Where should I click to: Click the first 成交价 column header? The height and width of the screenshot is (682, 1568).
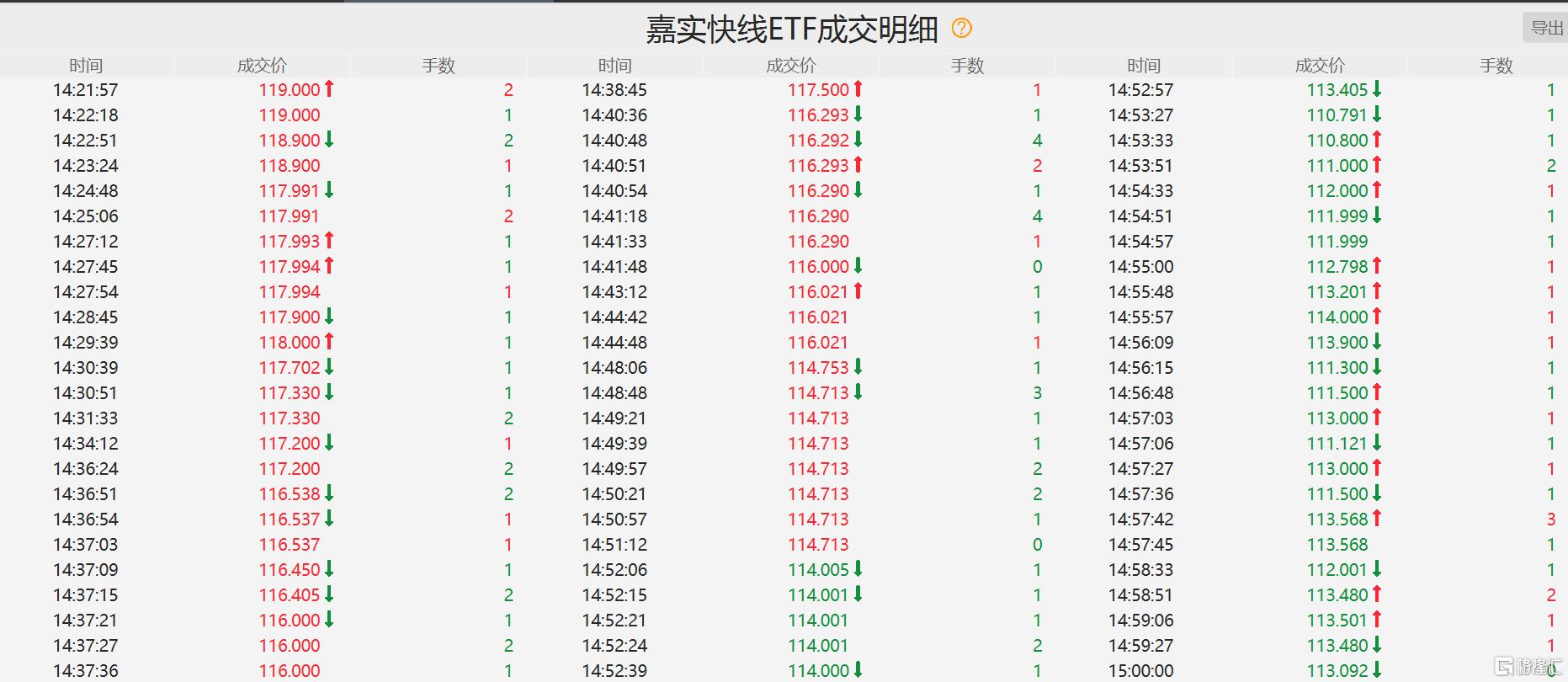[262, 66]
